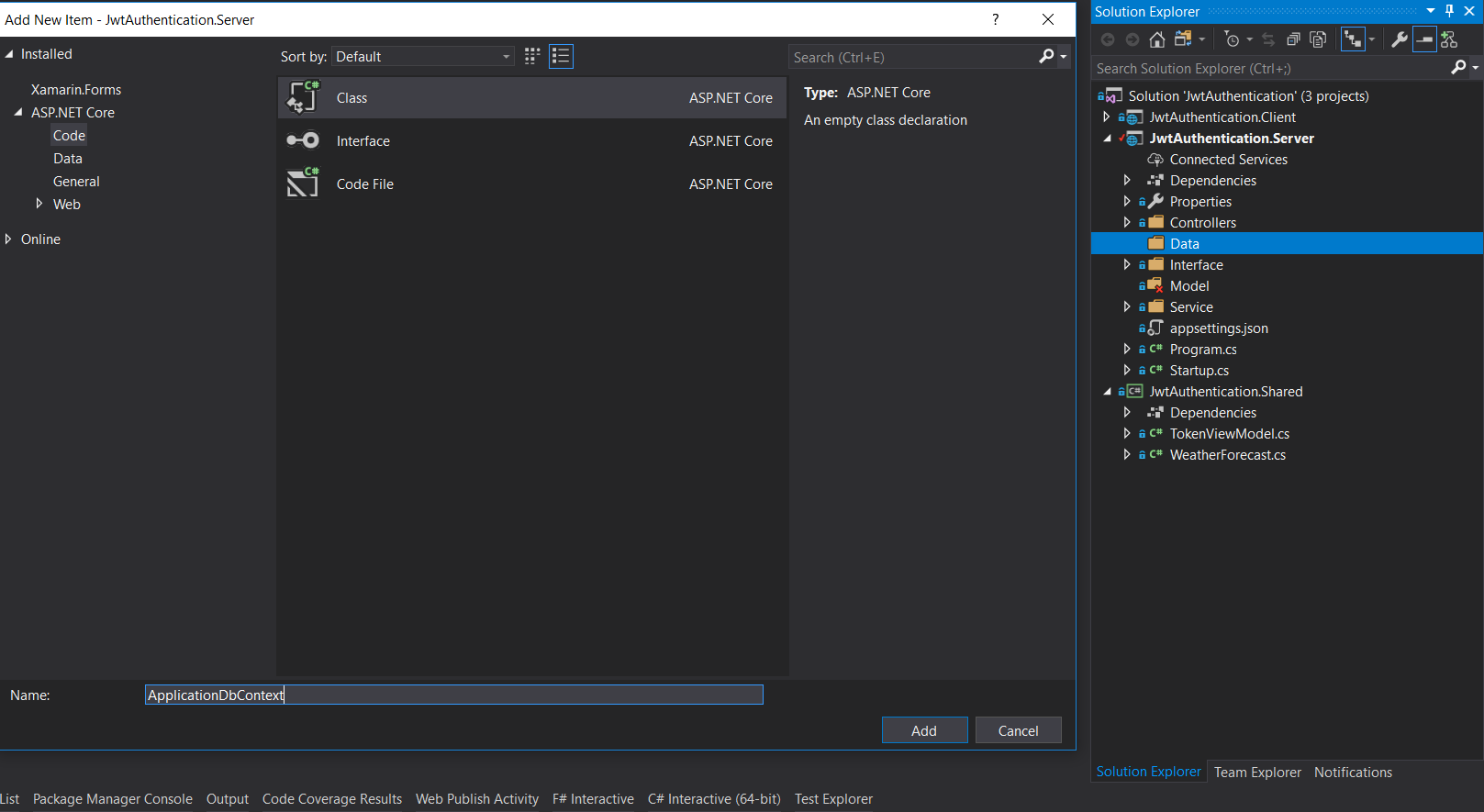Click the Add button
Screen dimensions: 1484x812
point(924,730)
